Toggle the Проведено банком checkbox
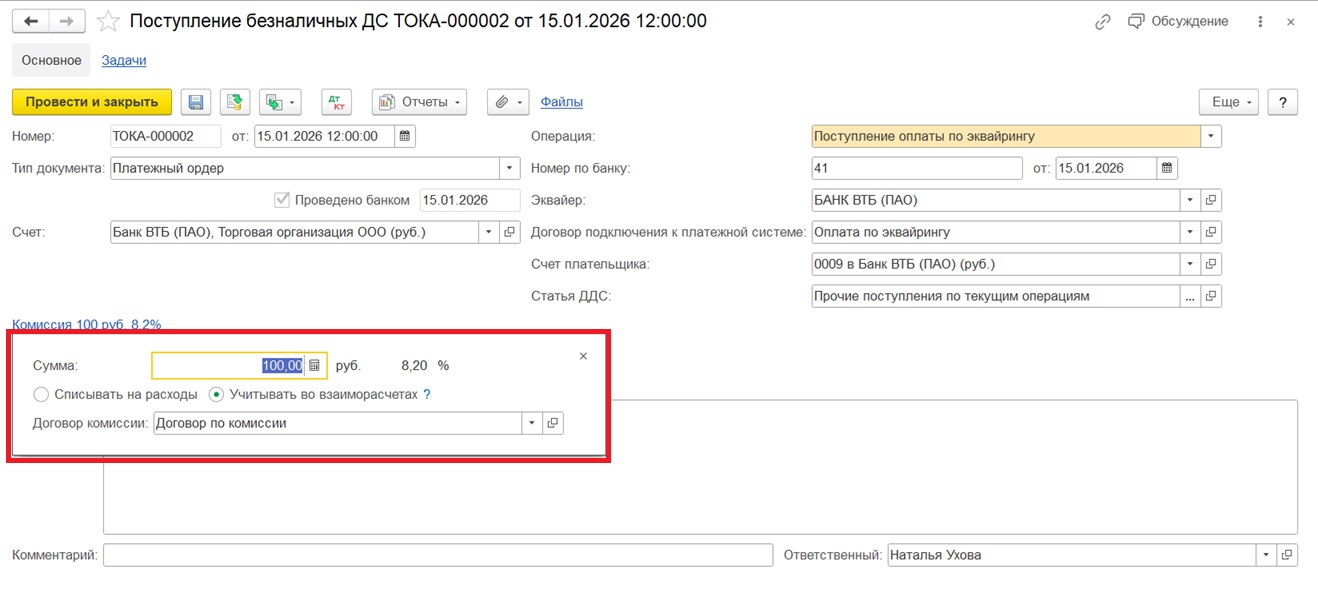 click(281, 200)
